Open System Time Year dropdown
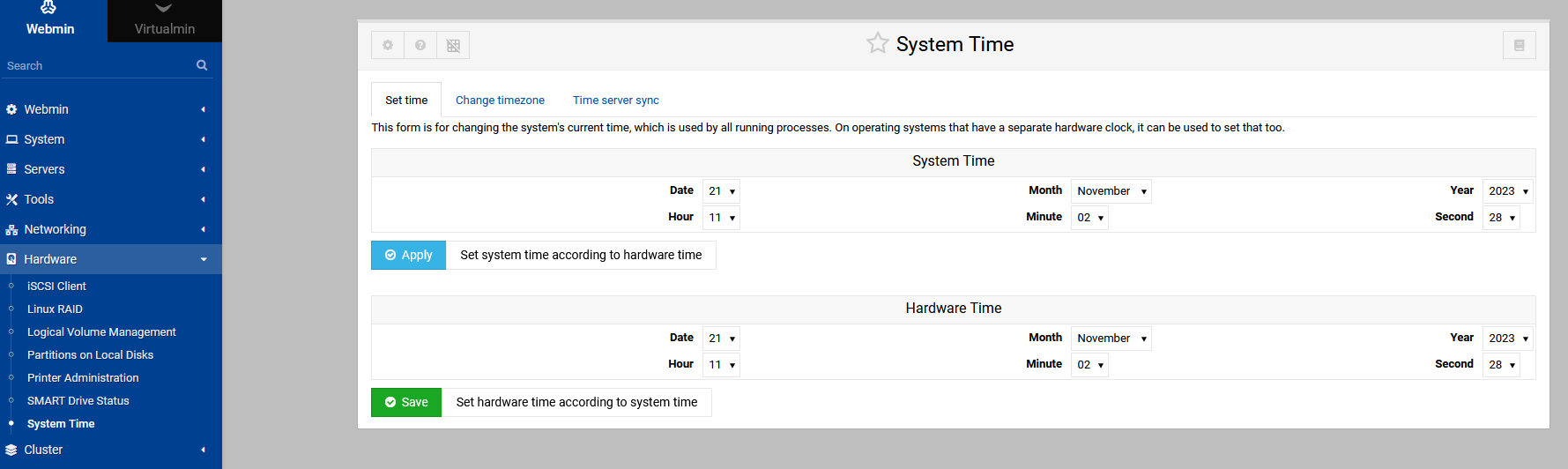Screen dimensions: 1568x469 pos(1508,191)
